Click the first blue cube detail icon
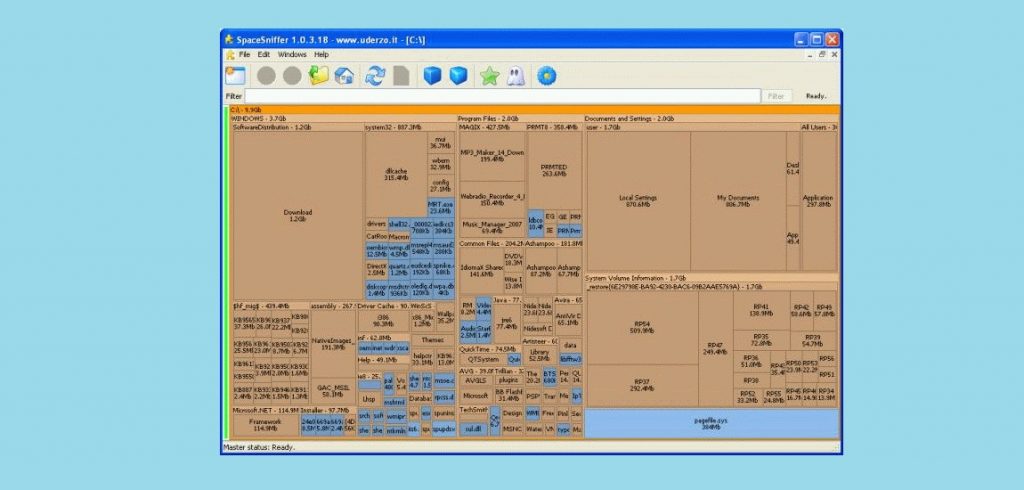The width and height of the screenshot is (1024, 490). coord(432,76)
